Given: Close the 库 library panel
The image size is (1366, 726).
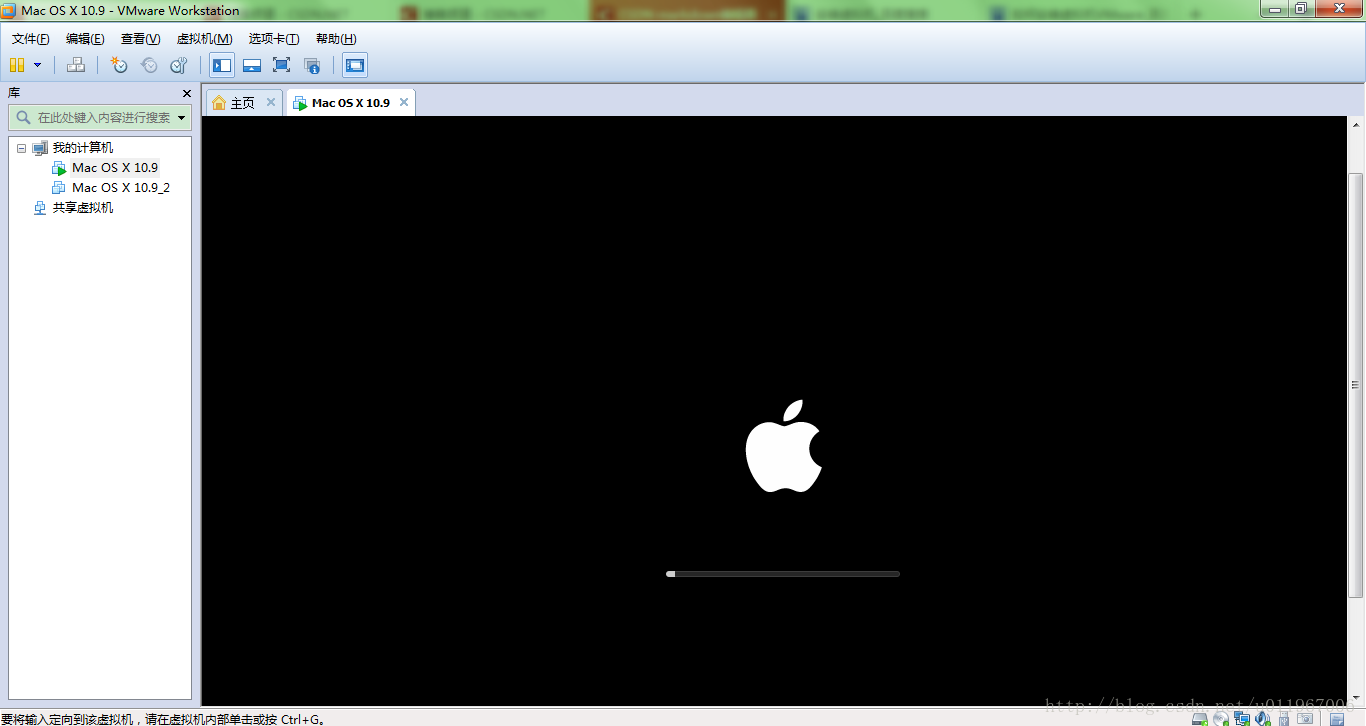Looking at the screenshot, I should pos(186,93).
